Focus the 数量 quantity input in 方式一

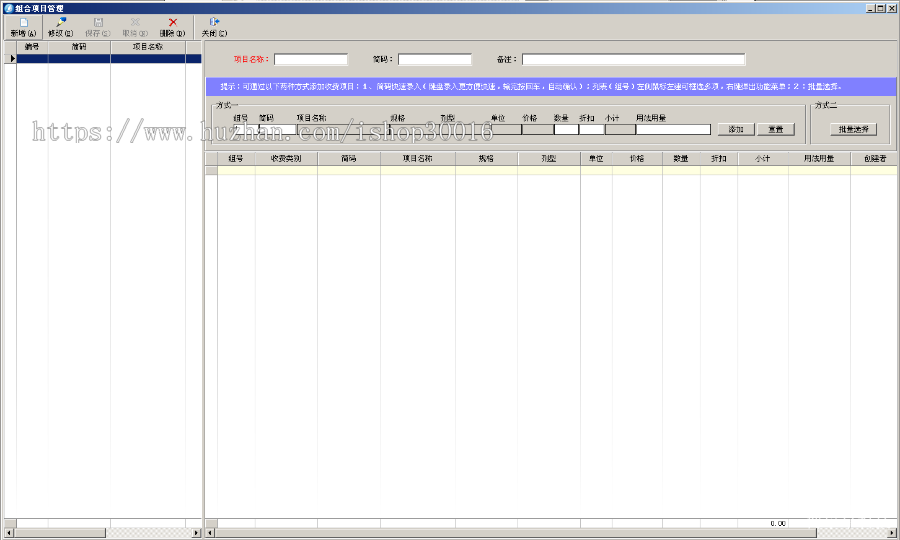click(566, 129)
